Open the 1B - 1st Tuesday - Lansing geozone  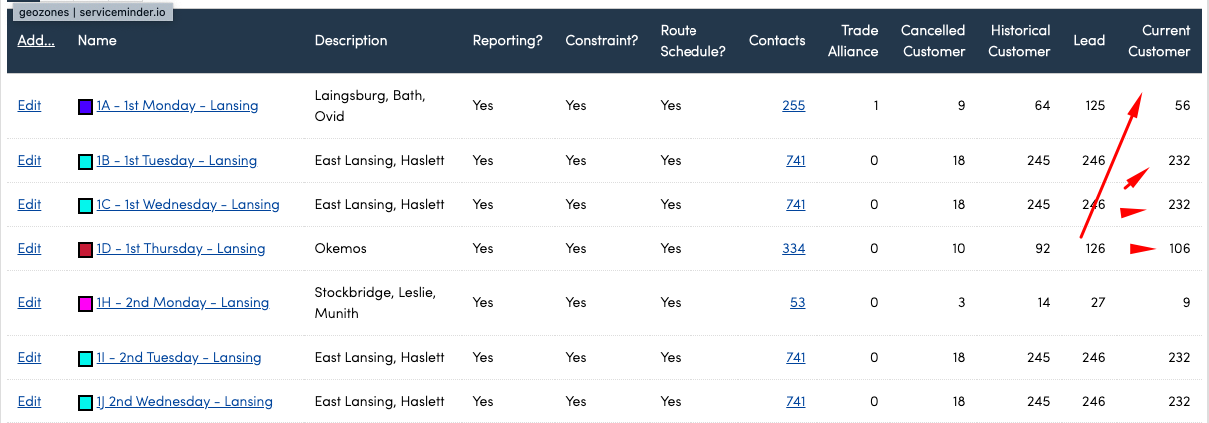tap(176, 161)
